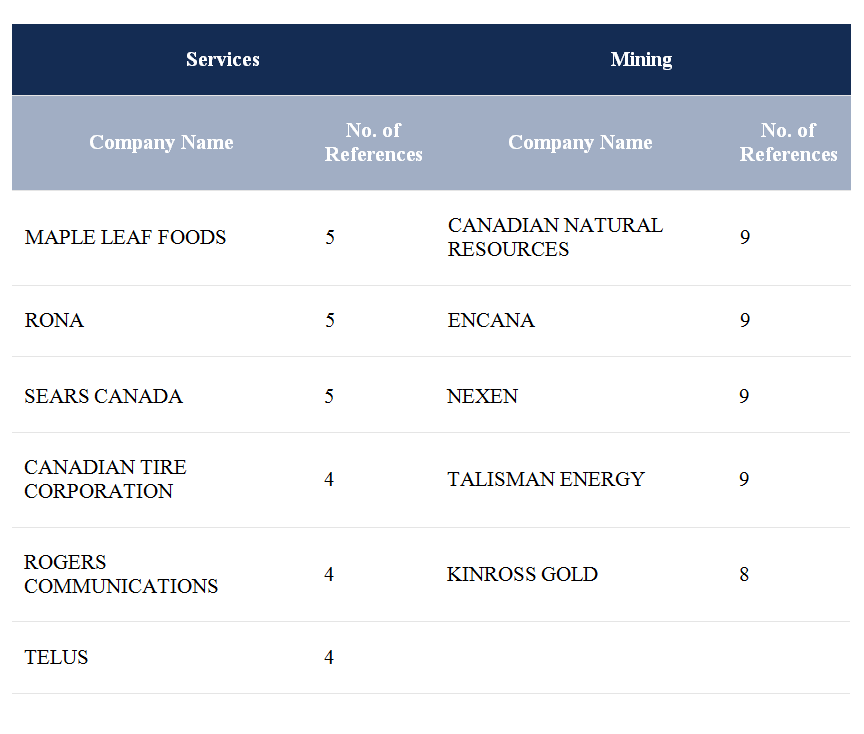
Task: Click reference count 4 beside TELUS
Action: pos(329,658)
